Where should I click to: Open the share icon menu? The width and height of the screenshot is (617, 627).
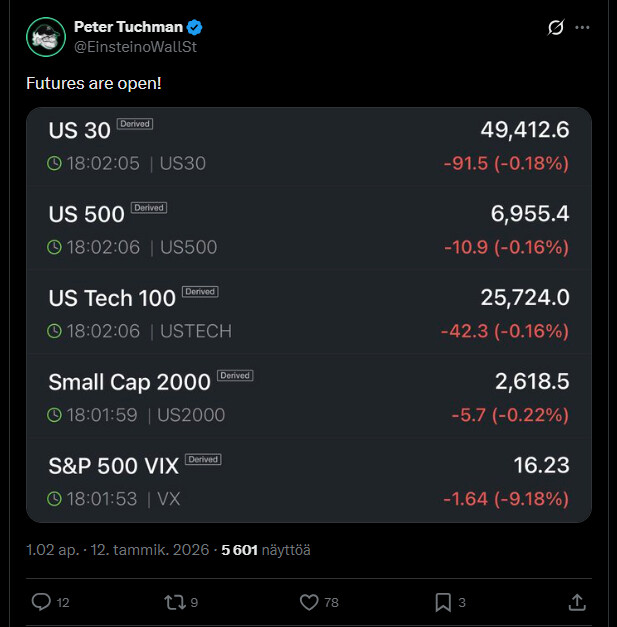(577, 602)
